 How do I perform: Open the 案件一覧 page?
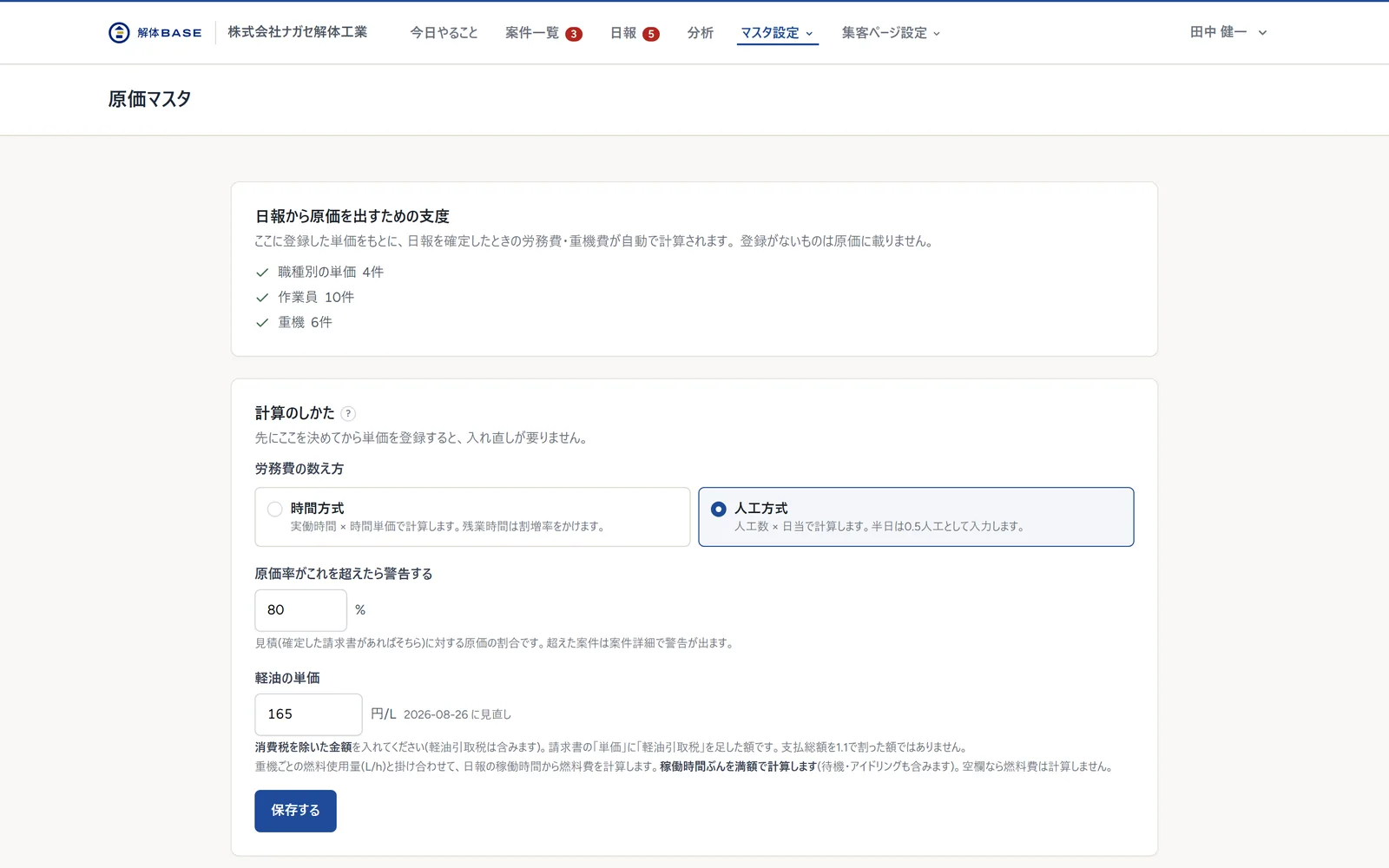pyautogui.click(x=532, y=33)
